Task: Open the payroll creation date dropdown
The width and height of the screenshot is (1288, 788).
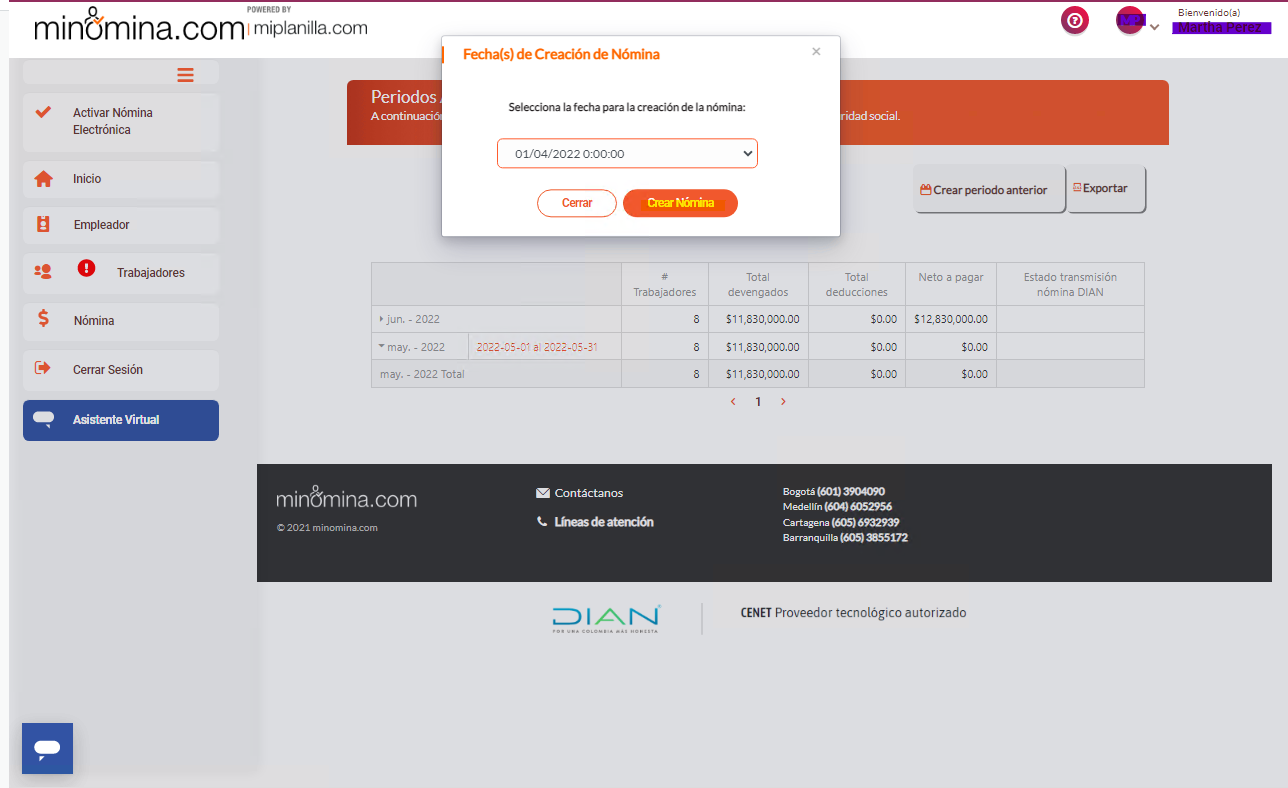Action: tap(627, 154)
